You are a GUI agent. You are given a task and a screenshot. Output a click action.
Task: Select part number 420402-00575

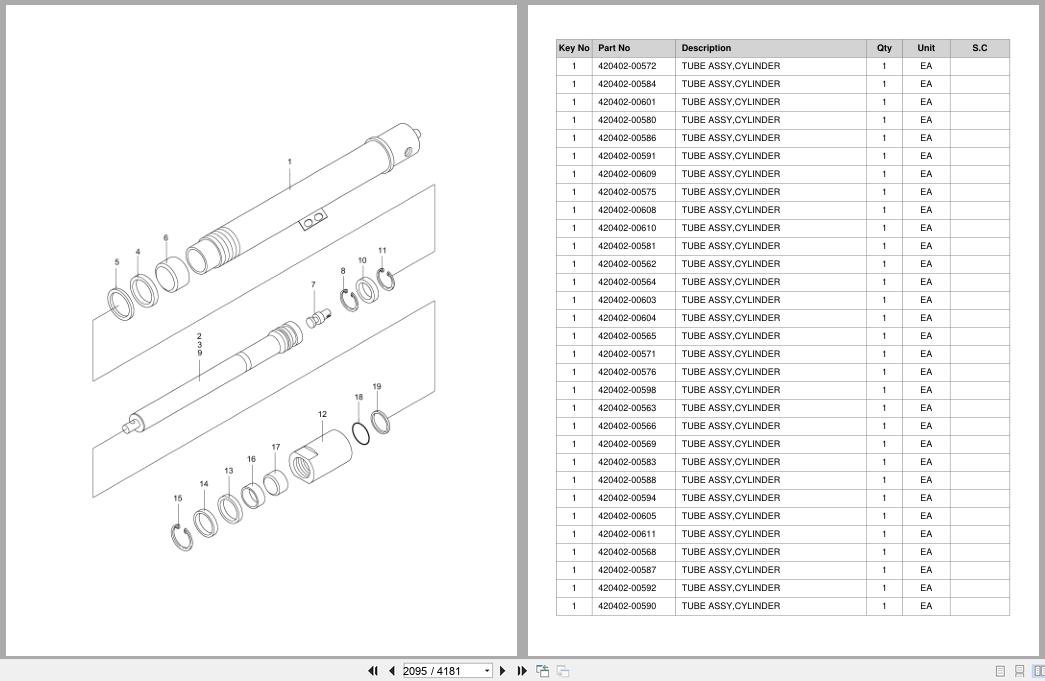point(626,192)
